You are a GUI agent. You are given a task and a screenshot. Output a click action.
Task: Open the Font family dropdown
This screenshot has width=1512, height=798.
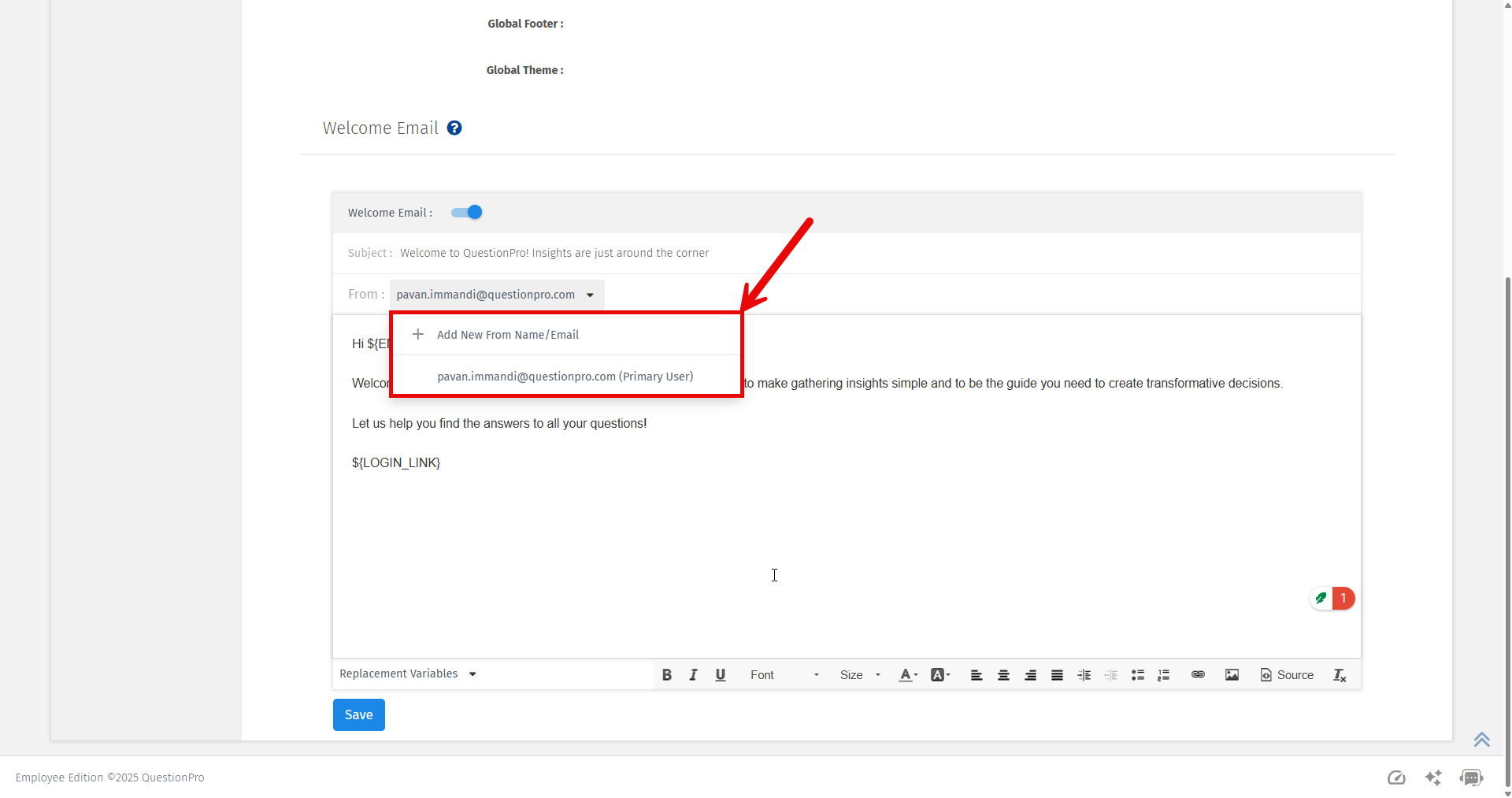[784, 674]
